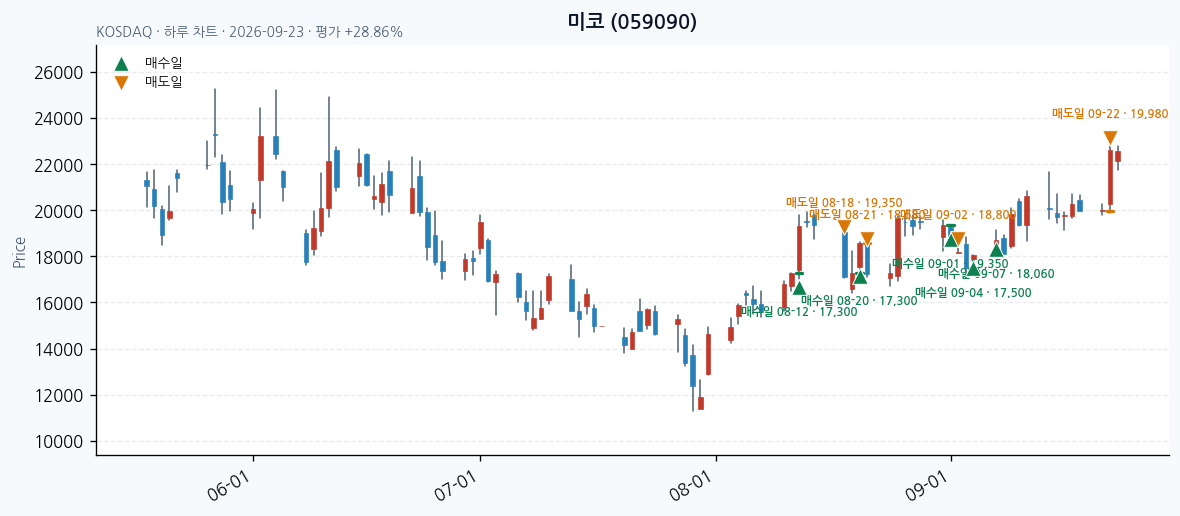1180x516 pixels.
Task: Click the 08-21 orange sell triangle marker
Action: tap(867, 239)
